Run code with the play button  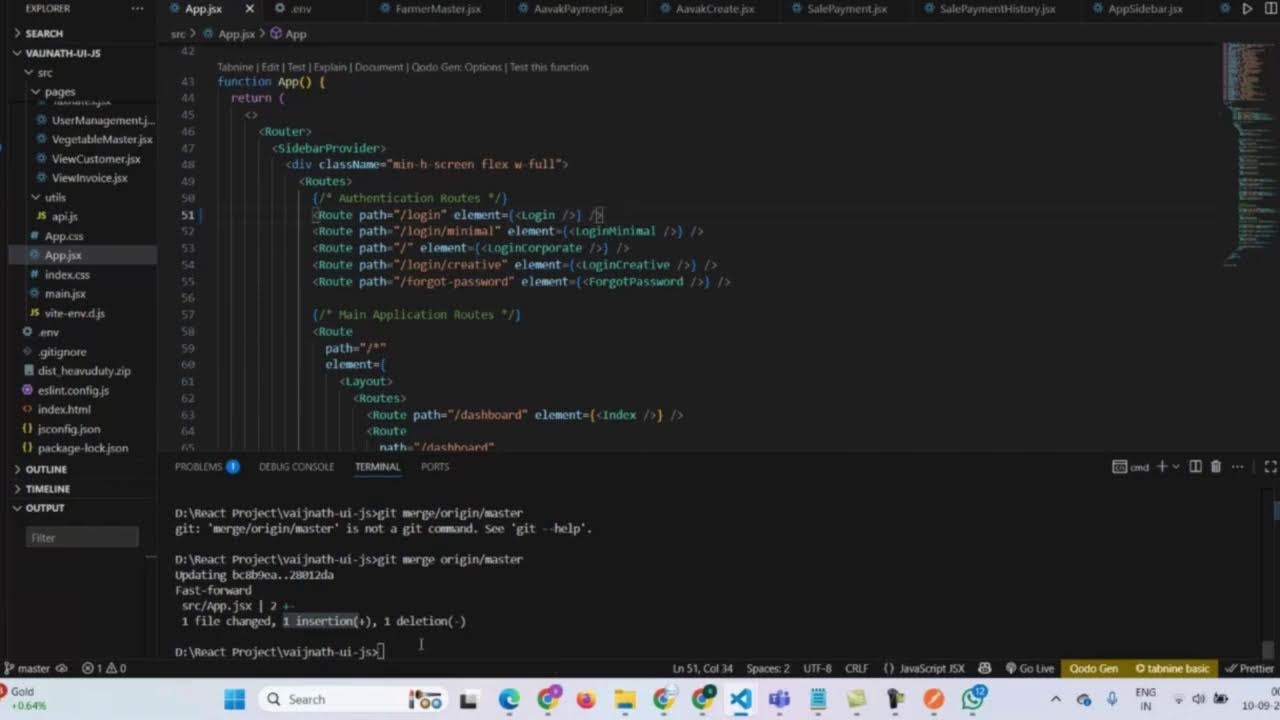click(1247, 9)
